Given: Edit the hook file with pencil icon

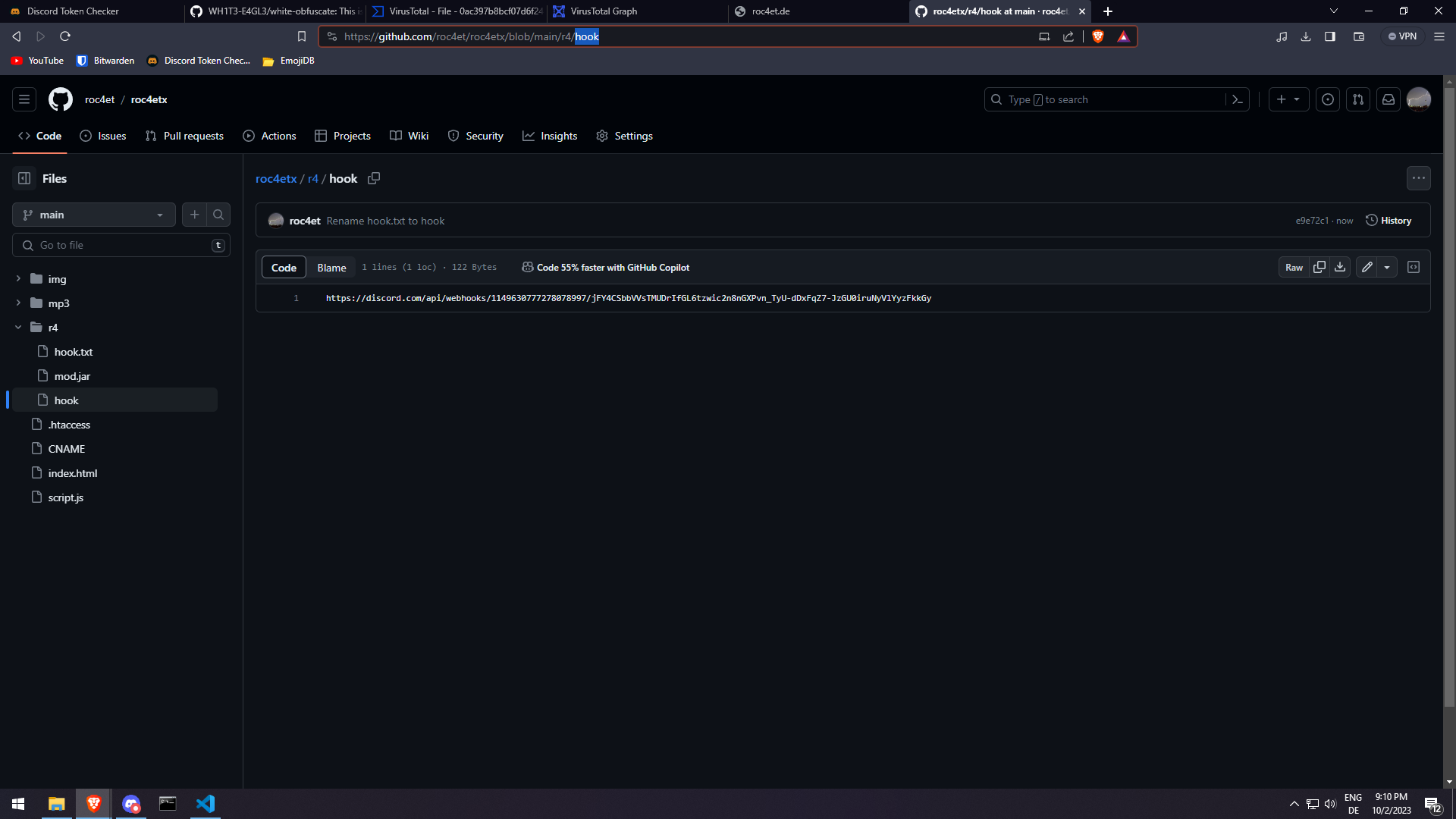Looking at the screenshot, I should [1367, 267].
